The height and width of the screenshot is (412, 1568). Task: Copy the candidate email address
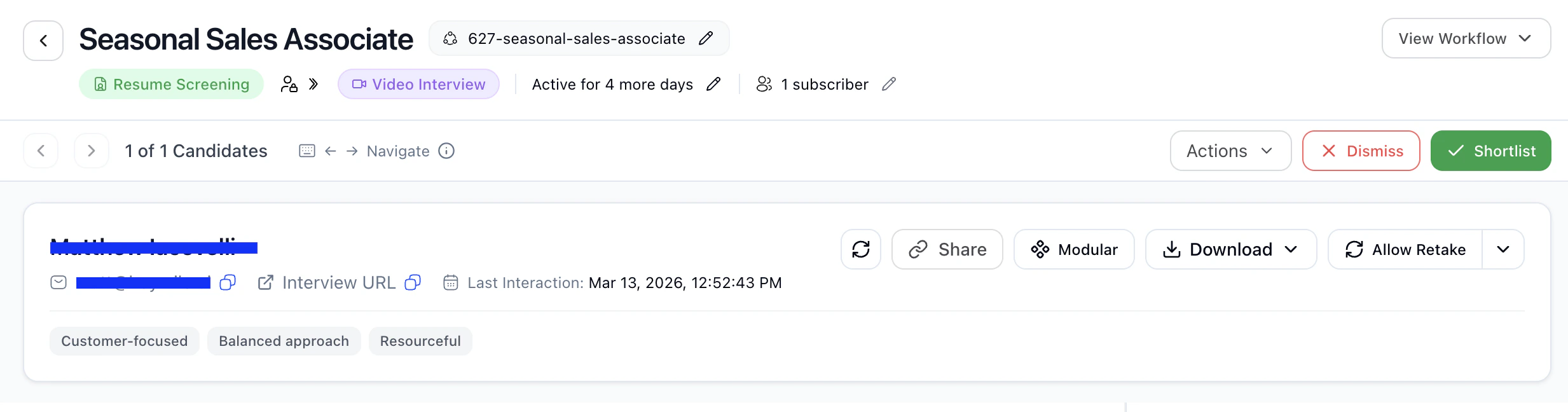click(x=228, y=282)
